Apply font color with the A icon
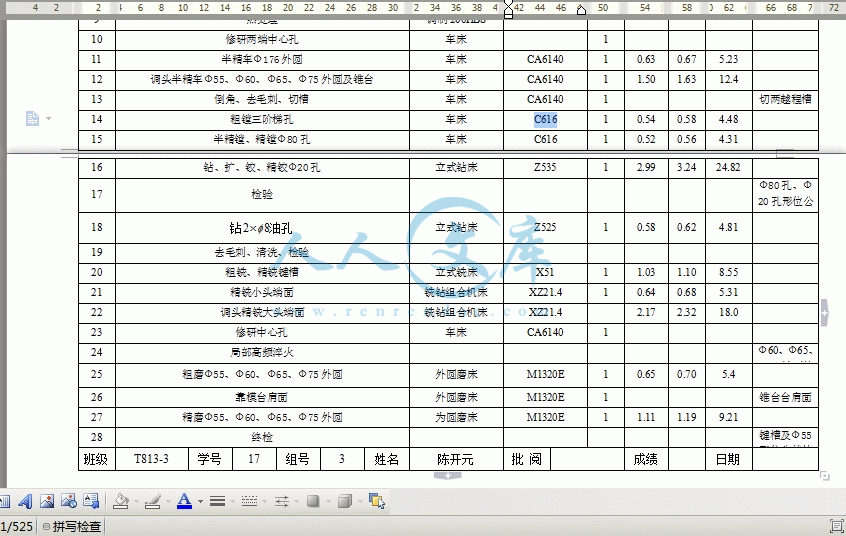This screenshot has height=536, width=846. [185, 501]
